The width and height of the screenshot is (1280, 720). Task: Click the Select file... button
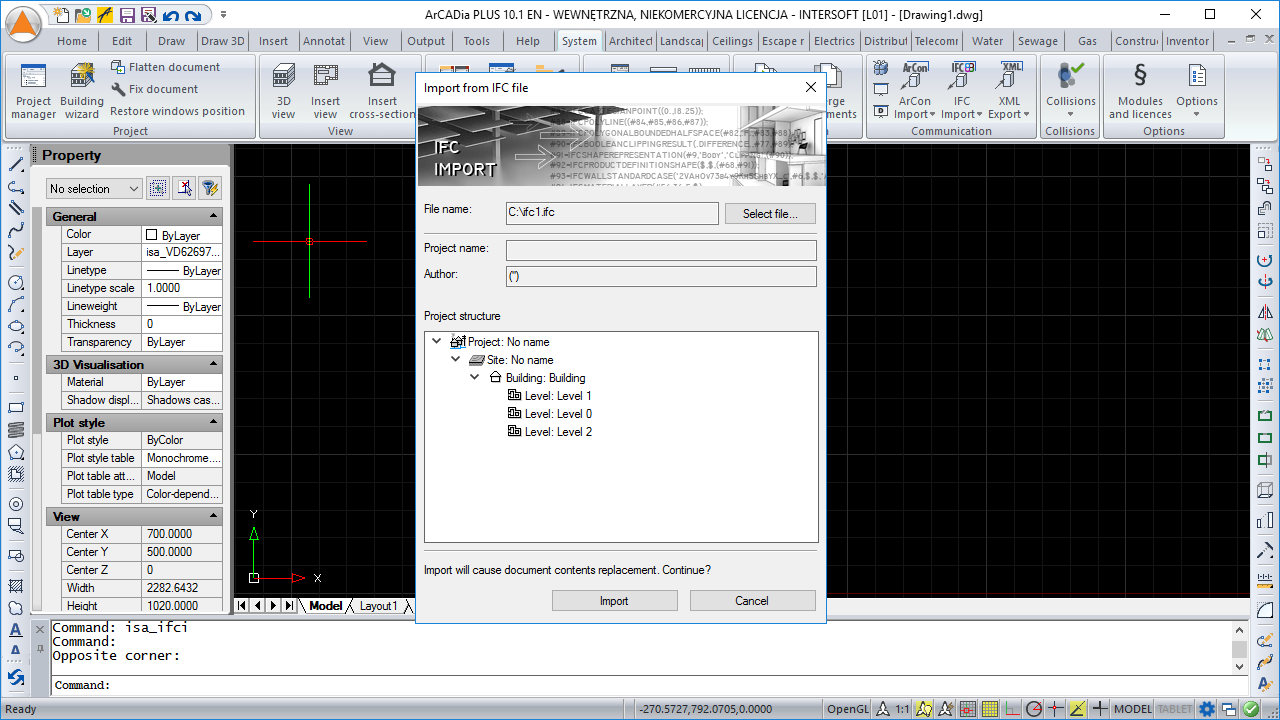(x=770, y=214)
